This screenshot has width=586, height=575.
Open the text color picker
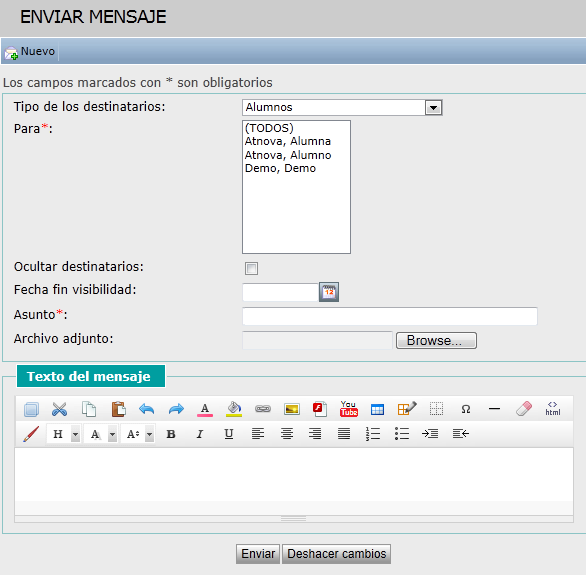[x=205, y=409]
